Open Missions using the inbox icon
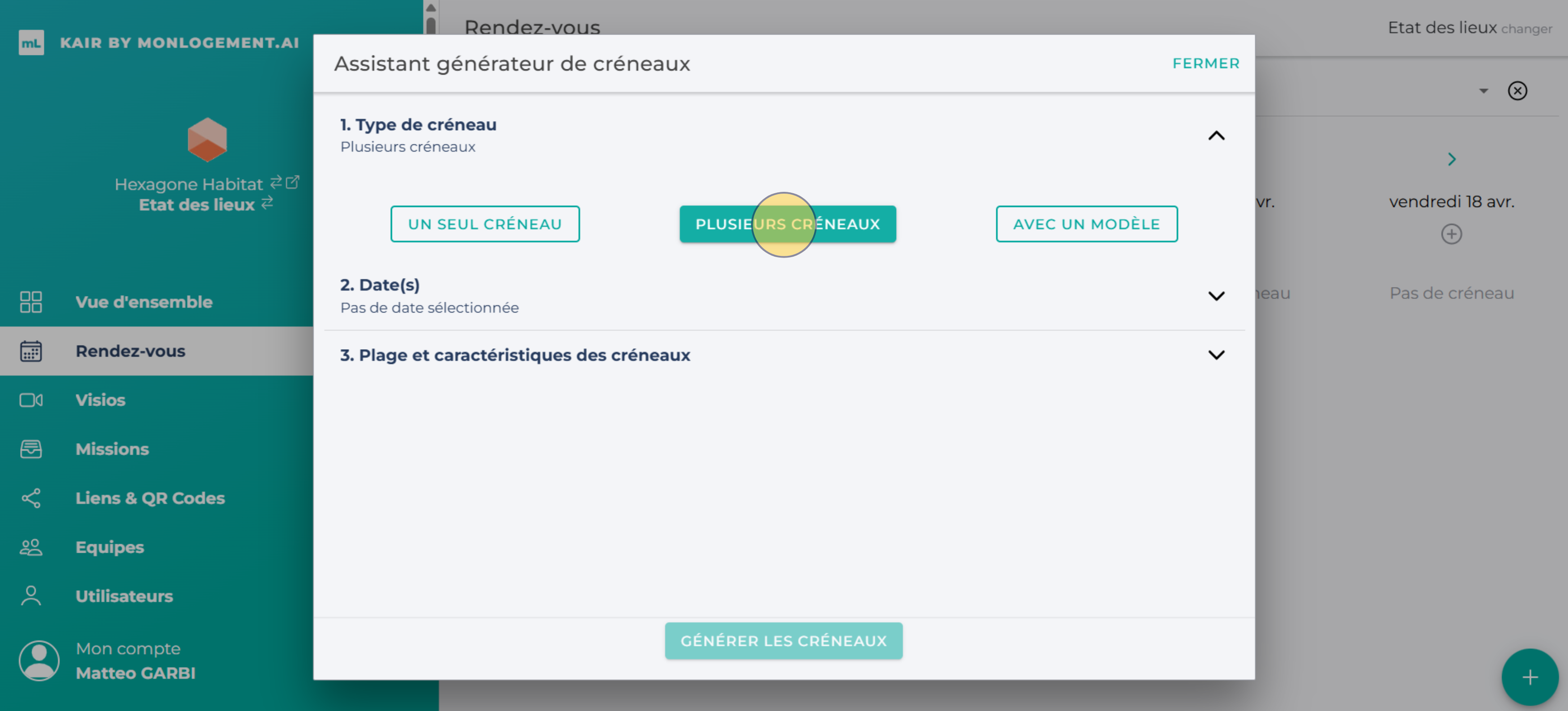 point(31,449)
